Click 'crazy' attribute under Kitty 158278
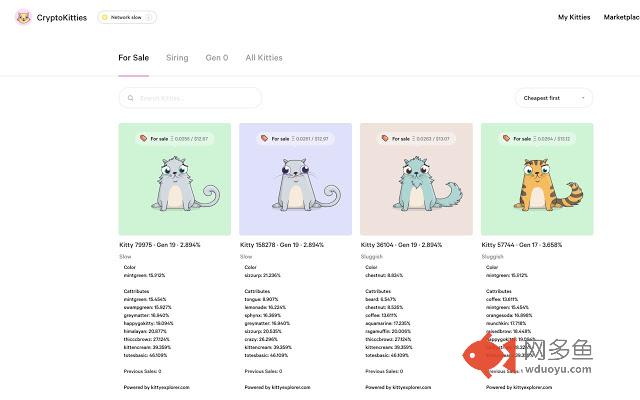640x400 pixels. [261, 339]
